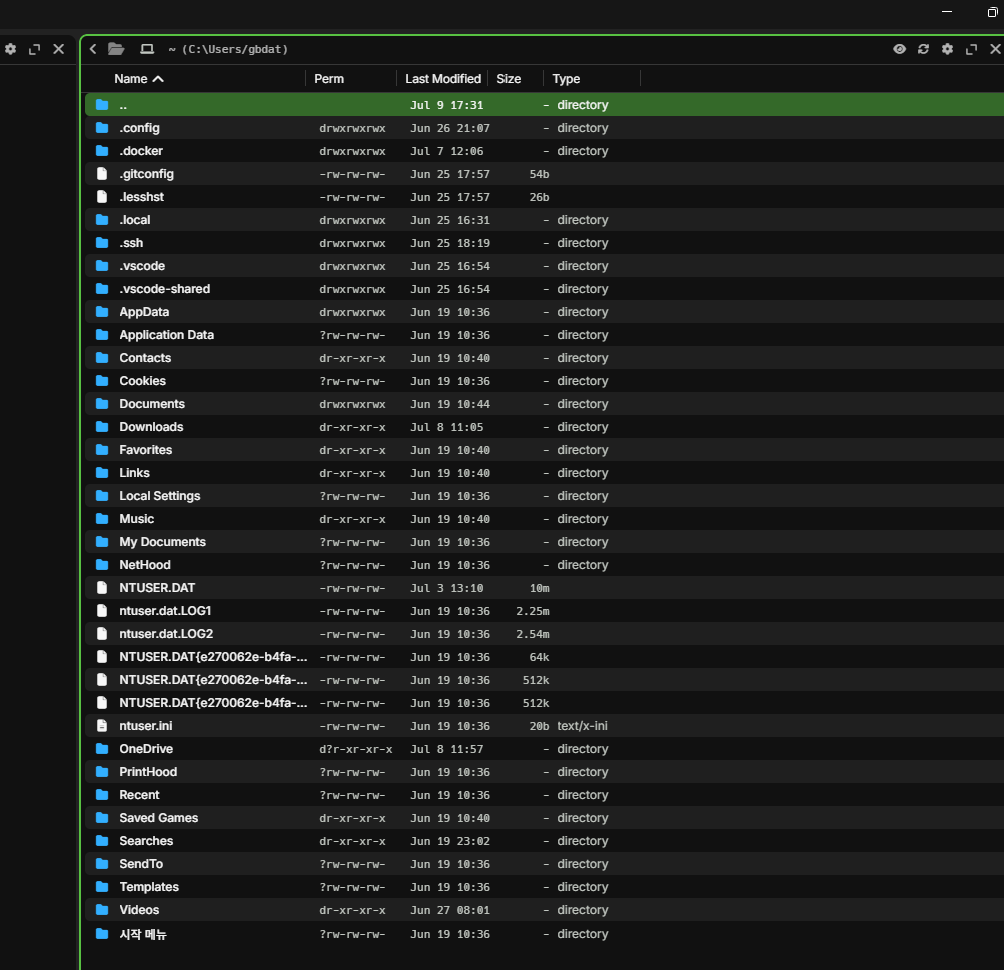Click the path text C:\Users/gbdat

pos(235,49)
